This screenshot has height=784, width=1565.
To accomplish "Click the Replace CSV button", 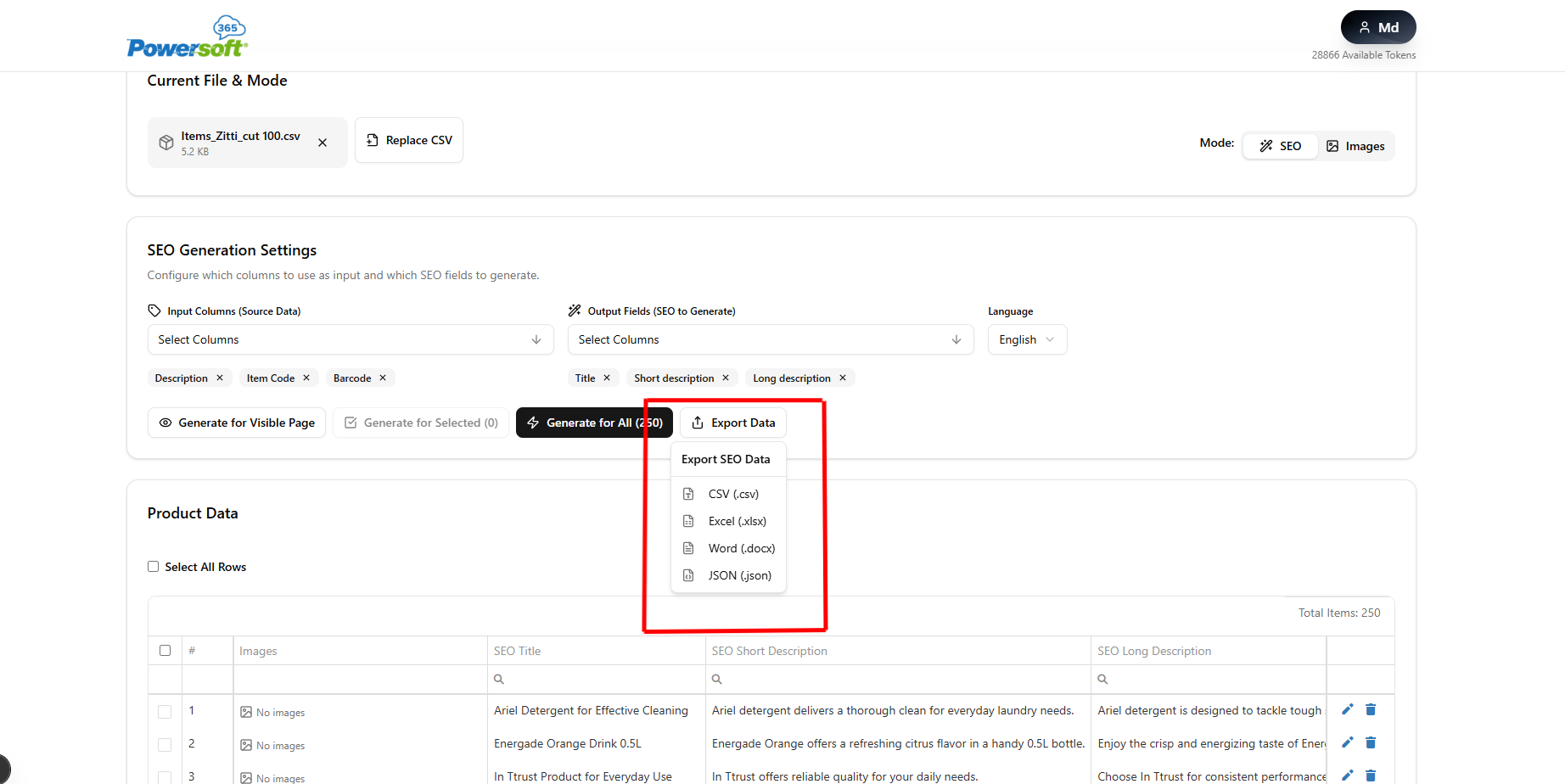I will 408,140.
